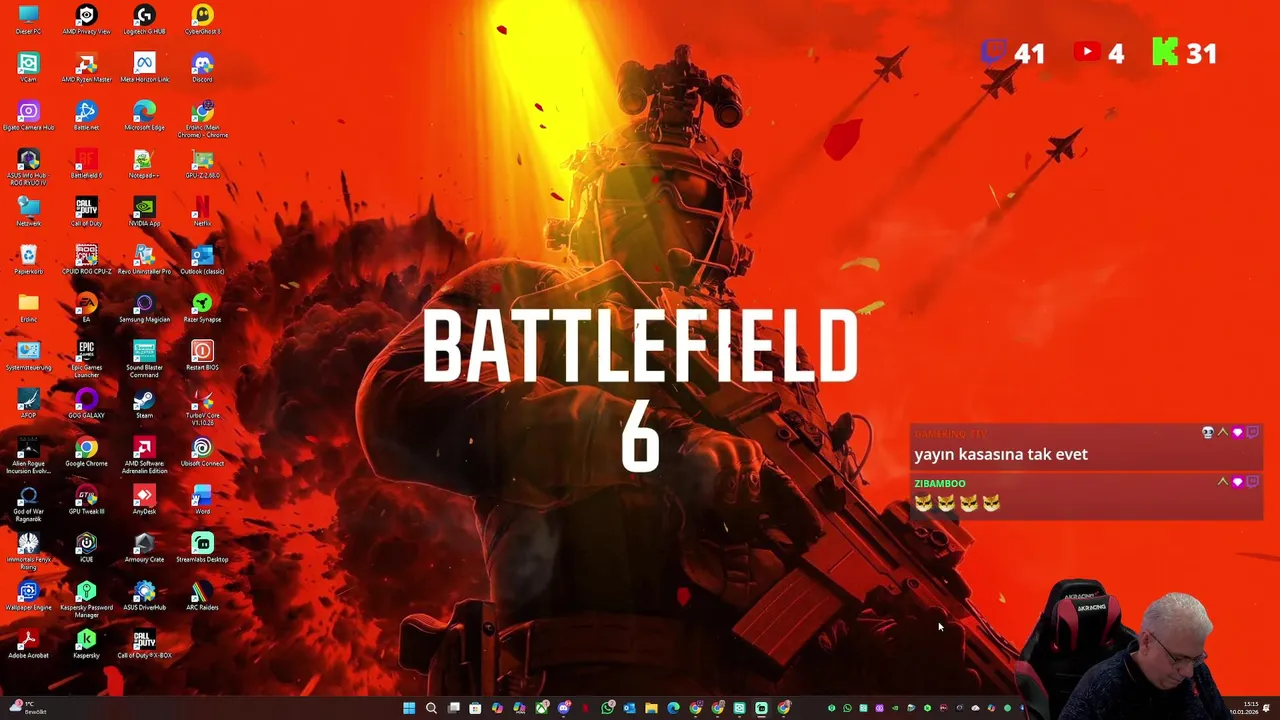This screenshot has height=720, width=1280.
Task: Launch Wallpaper Engine desktop shortcut
Action: coord(28,595)
